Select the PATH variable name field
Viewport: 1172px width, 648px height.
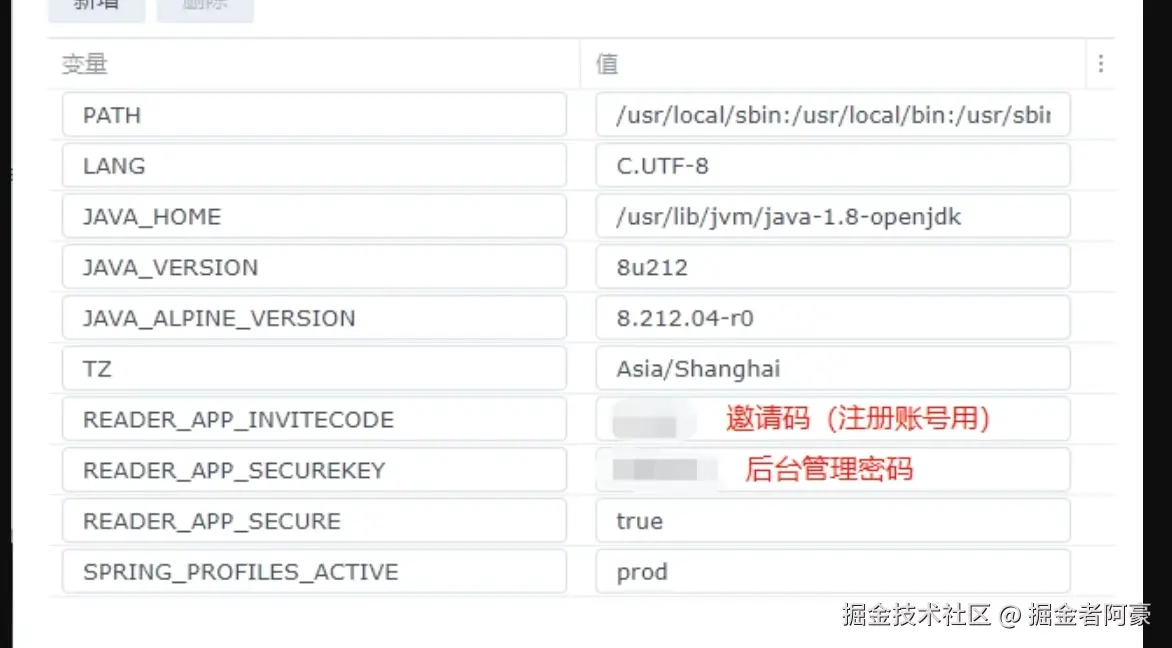coord(314,115)
